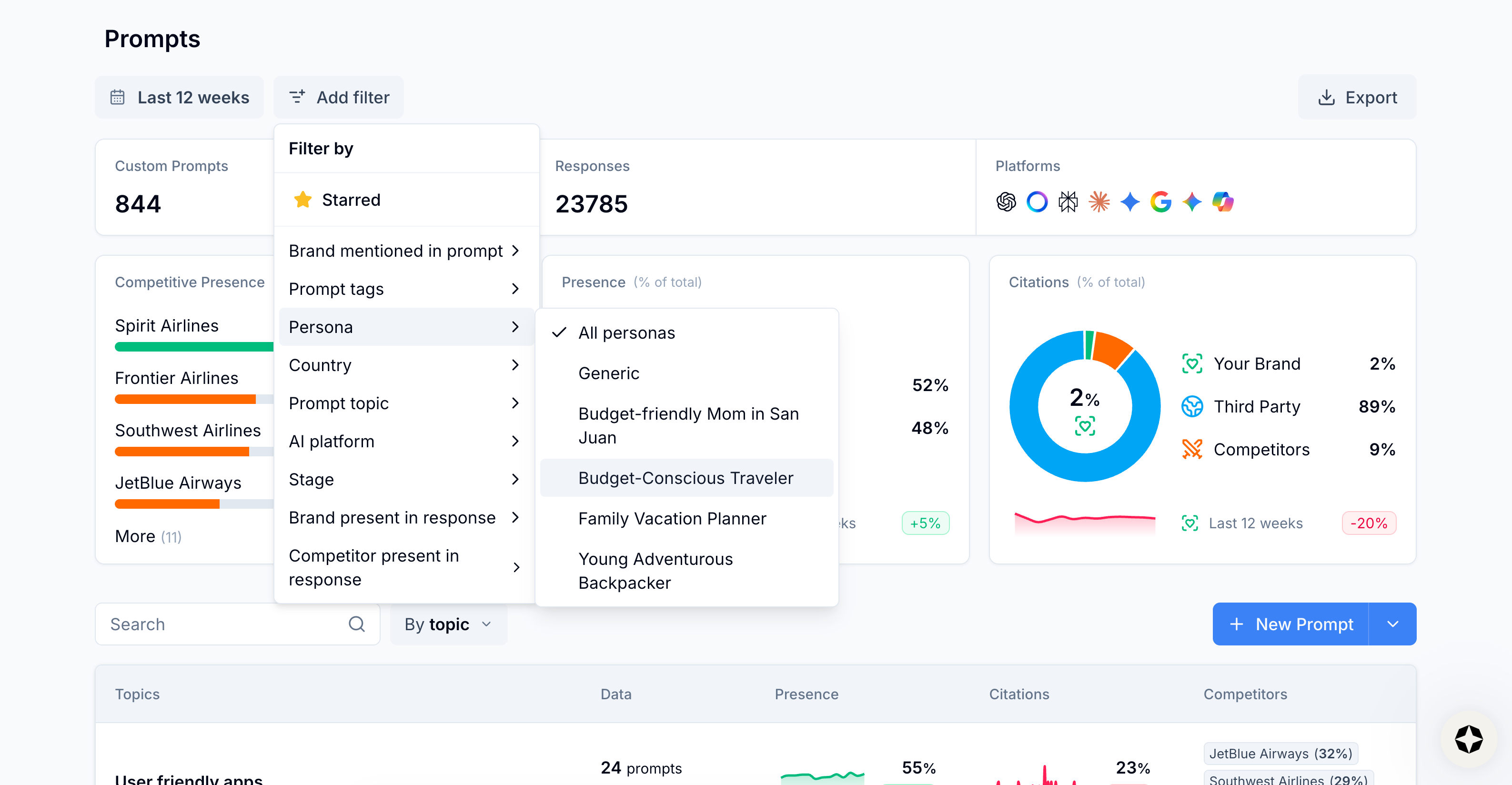Select Budget-Conscious Traveler persona
The image size is (1512, 785).
pos(685,478)
